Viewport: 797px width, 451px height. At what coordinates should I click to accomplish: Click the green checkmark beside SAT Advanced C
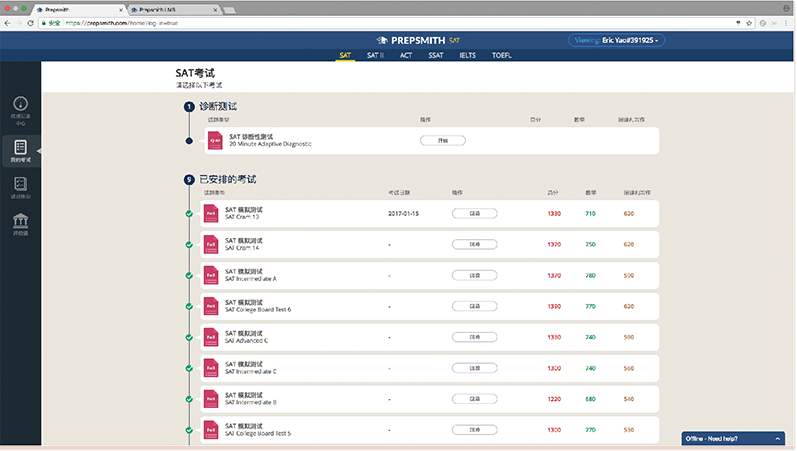pyautogui.click(x=189, y=337)
